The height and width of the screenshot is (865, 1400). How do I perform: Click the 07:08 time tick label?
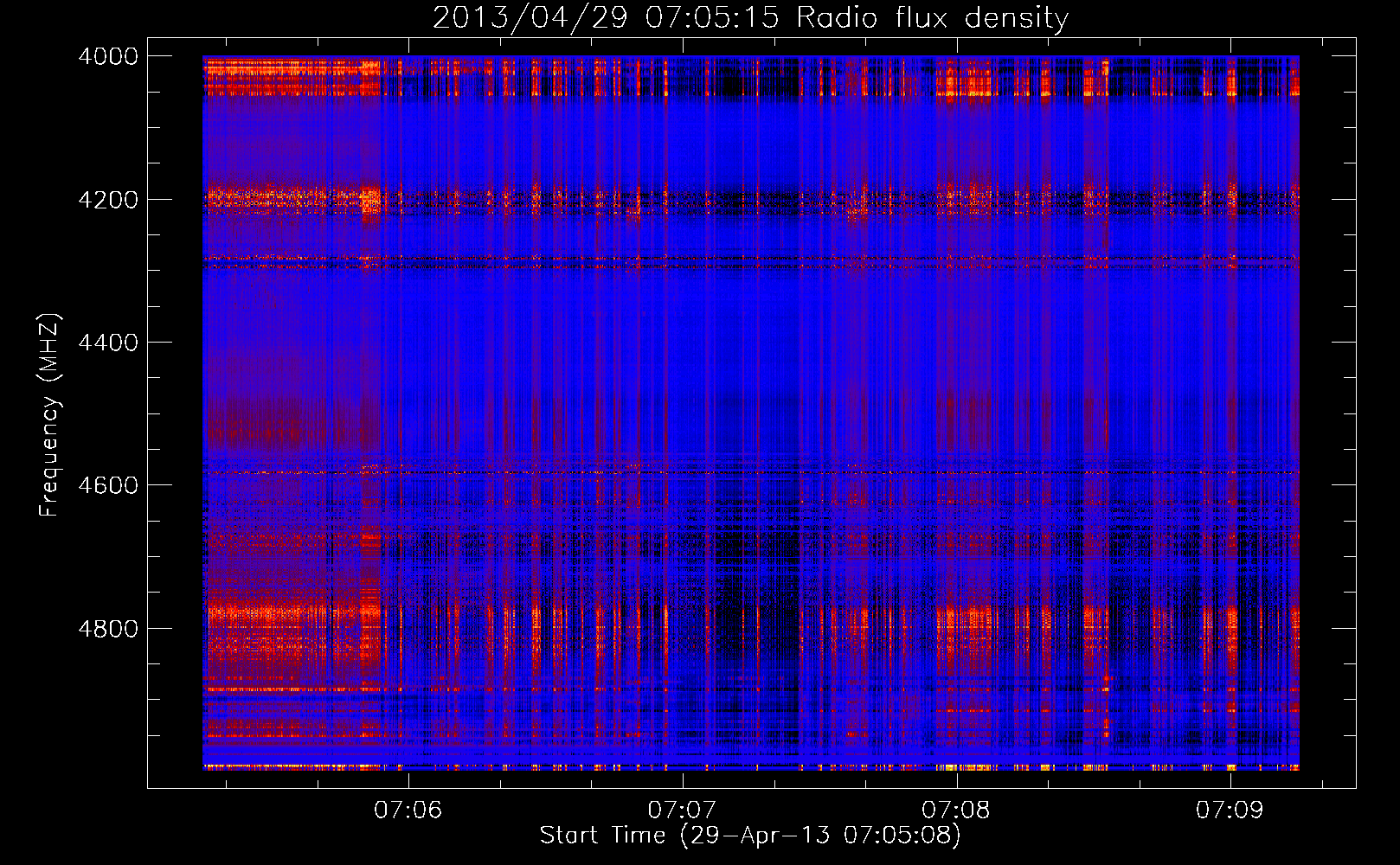955,810
